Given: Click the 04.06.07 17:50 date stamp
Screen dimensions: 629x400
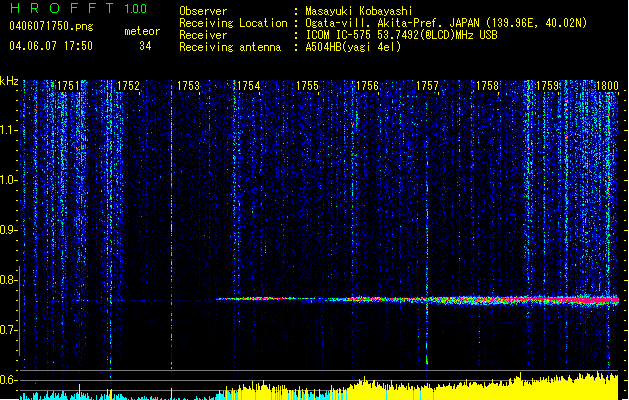Looking at the screenshot, I should point(50,46).
